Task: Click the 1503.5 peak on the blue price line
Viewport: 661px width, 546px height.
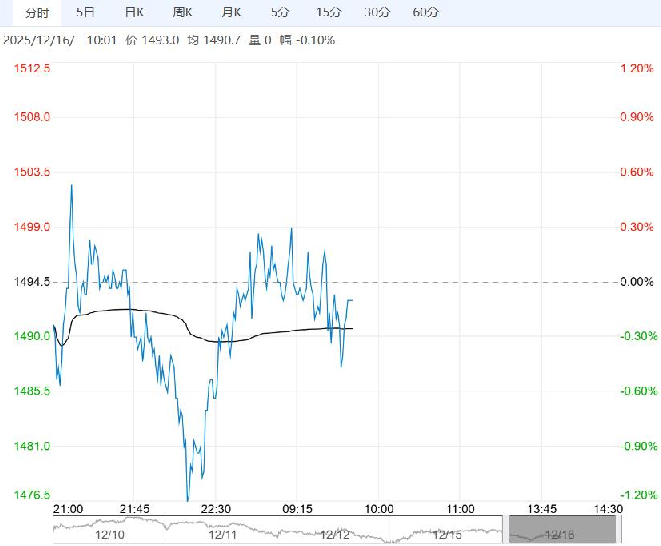Action: pos(71,185)
